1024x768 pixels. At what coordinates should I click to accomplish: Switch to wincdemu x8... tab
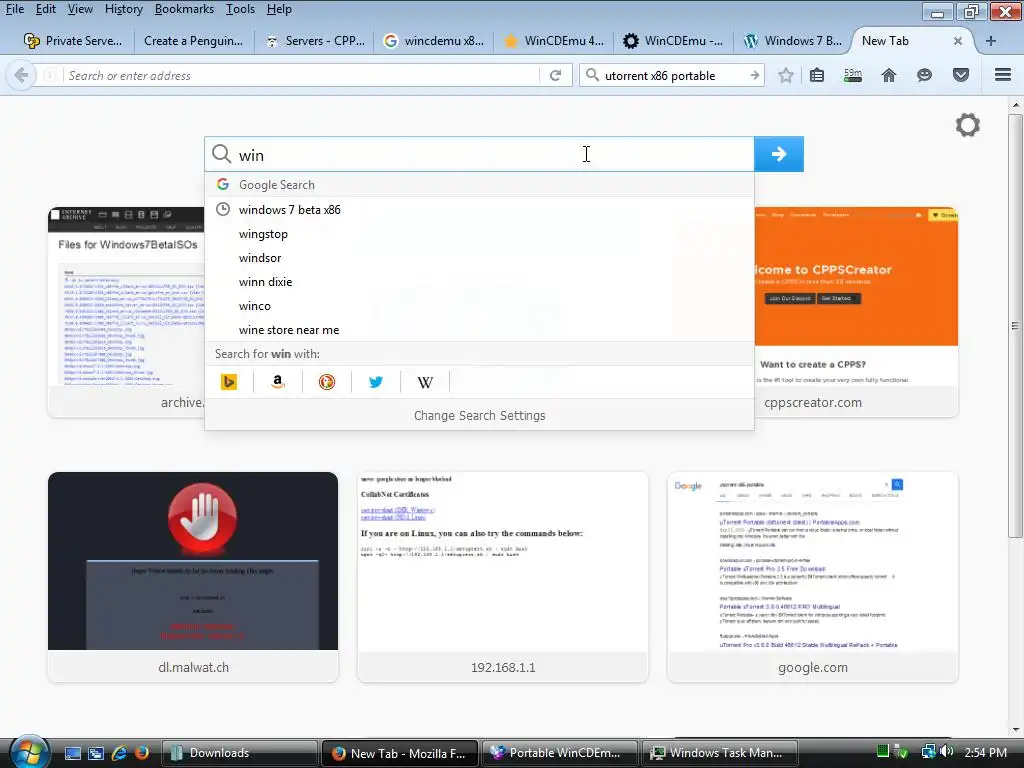[434, 40]
